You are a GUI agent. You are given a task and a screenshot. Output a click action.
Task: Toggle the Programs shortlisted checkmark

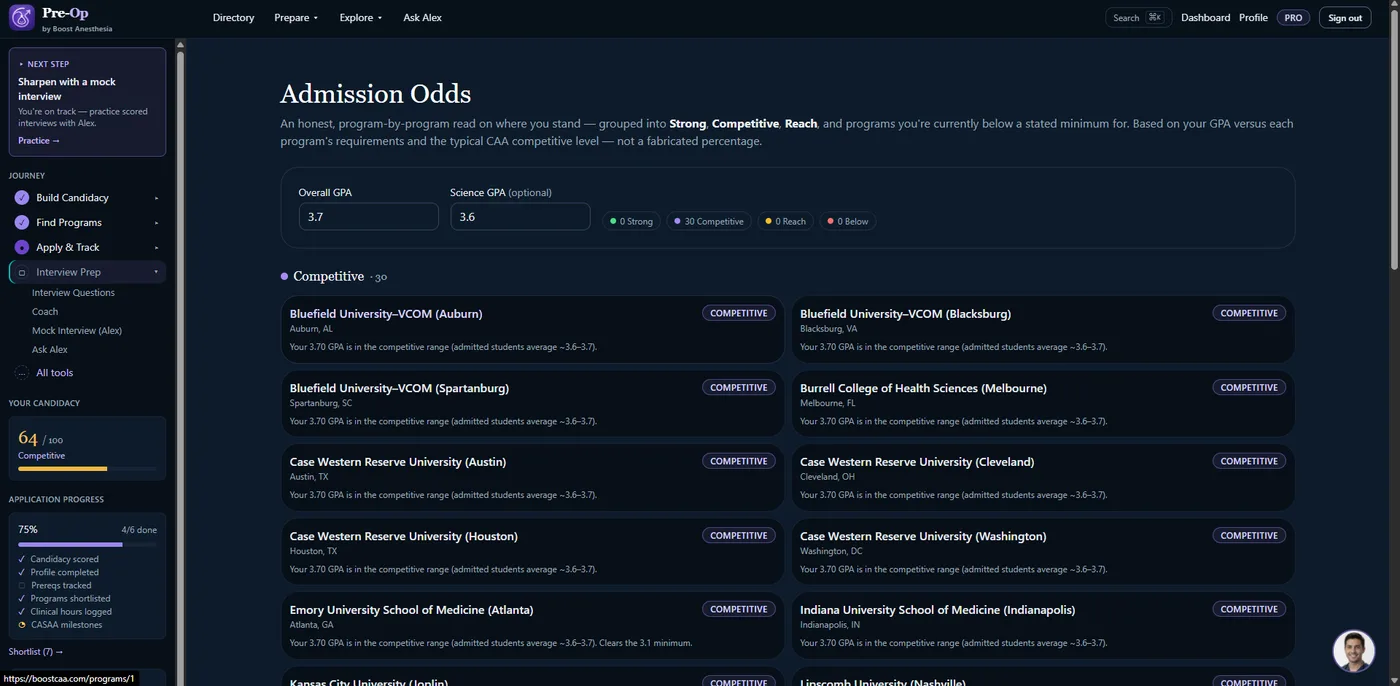(22, 599)
